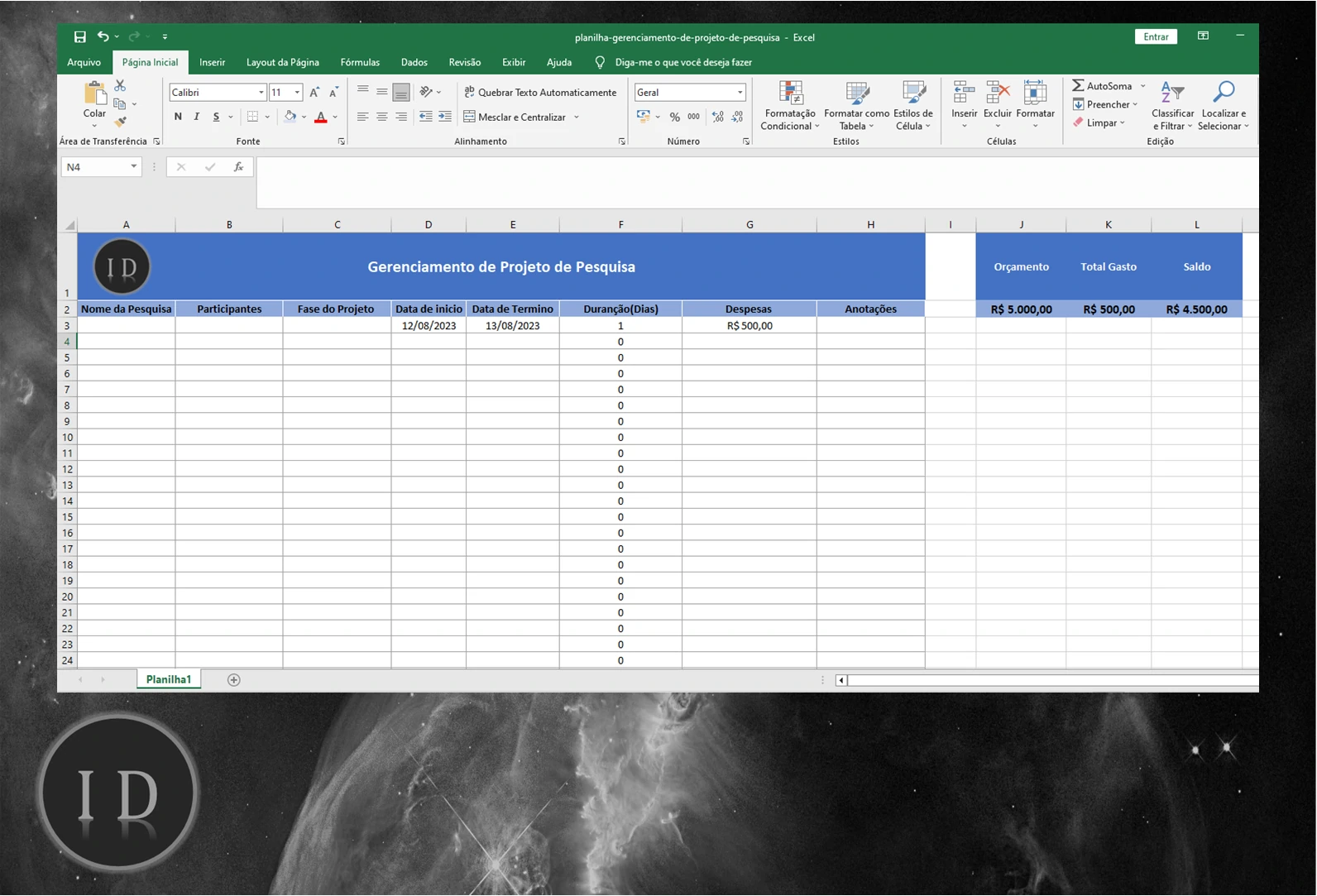Switch to the Fórmulas ribbon tab

[x=360, y=62]
